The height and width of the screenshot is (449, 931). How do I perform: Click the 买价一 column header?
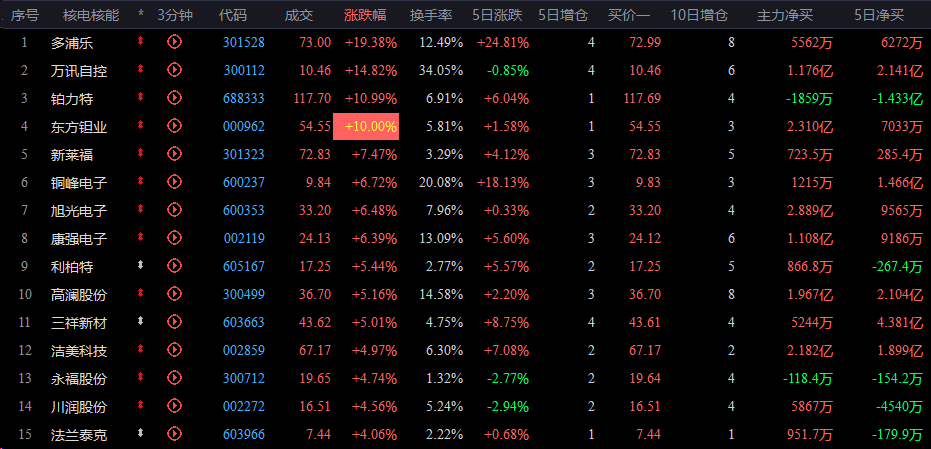coord(629,15)
